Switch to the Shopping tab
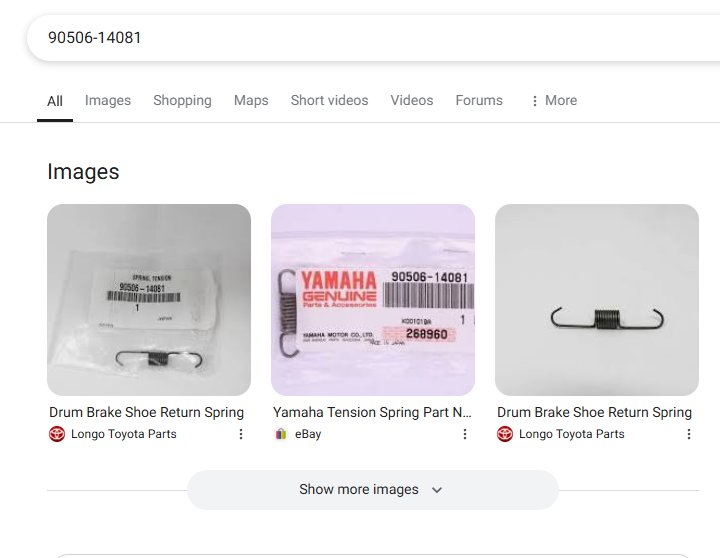 click(x=182, y=100)
